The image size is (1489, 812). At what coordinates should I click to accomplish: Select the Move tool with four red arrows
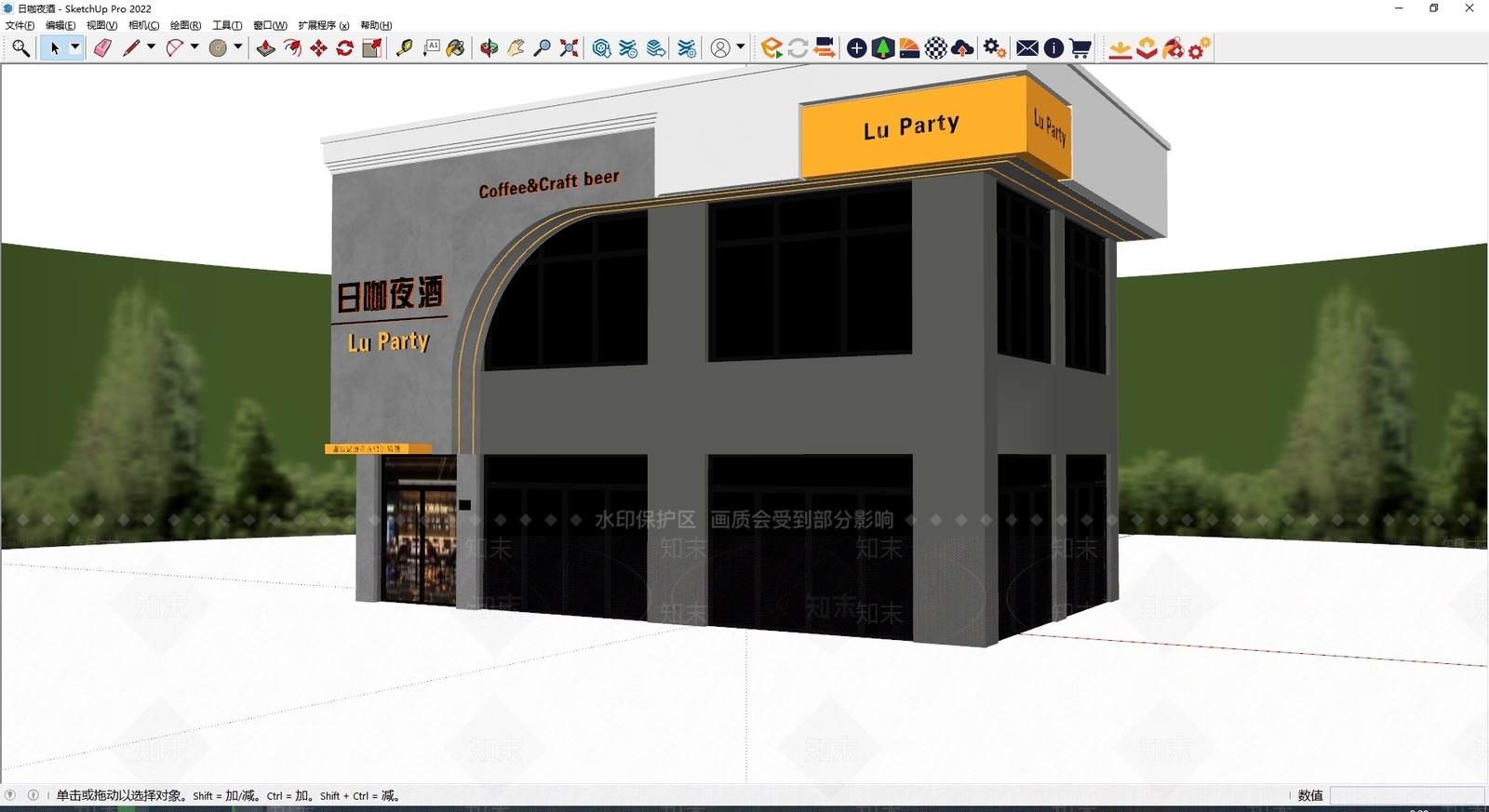[318, 48]
